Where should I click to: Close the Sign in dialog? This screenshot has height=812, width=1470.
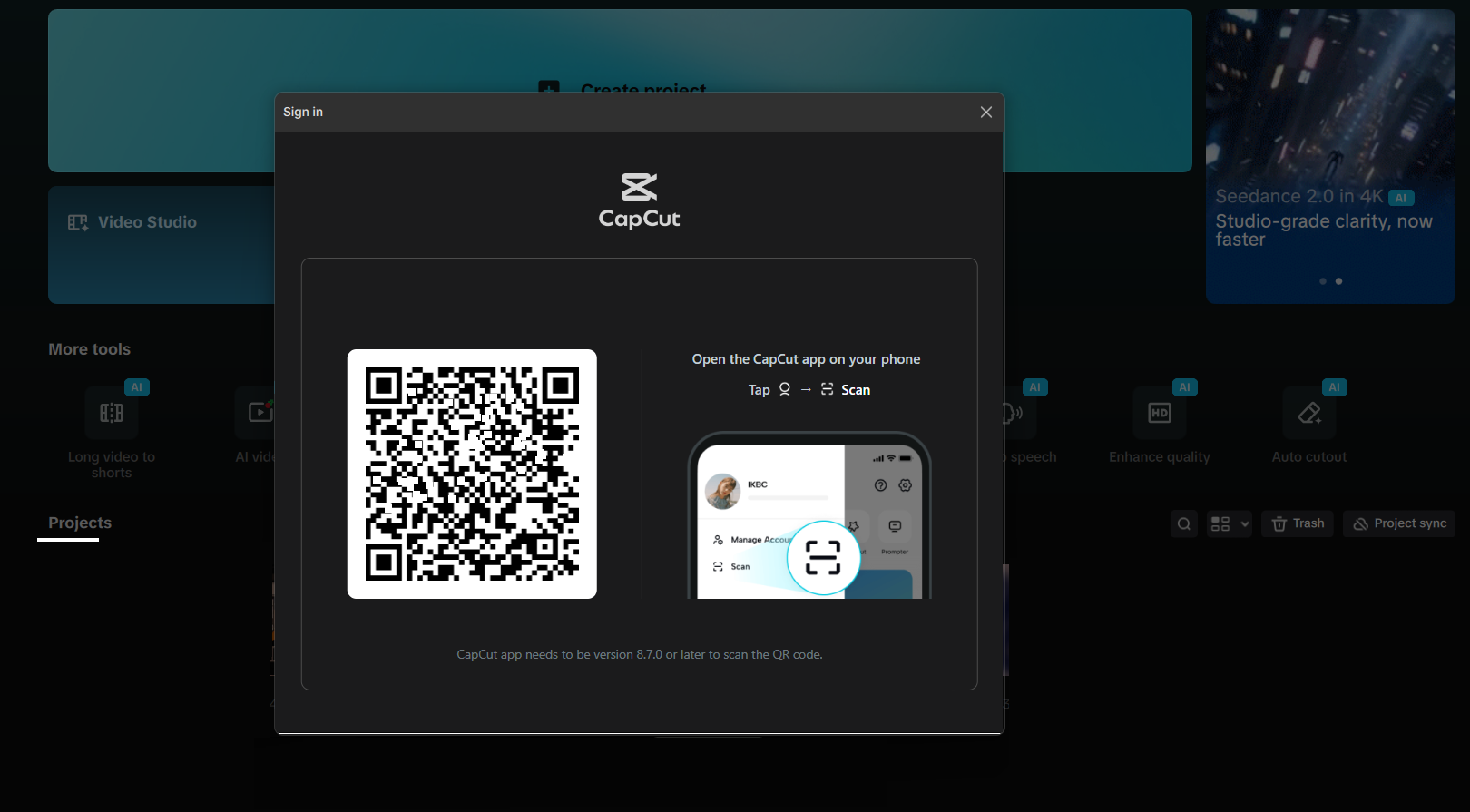click(x=986, y=112)
